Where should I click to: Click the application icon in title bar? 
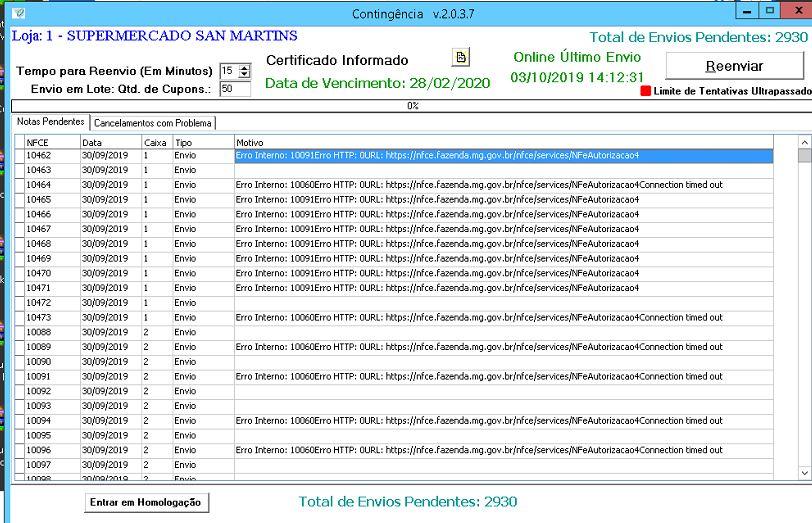point(19,13)
